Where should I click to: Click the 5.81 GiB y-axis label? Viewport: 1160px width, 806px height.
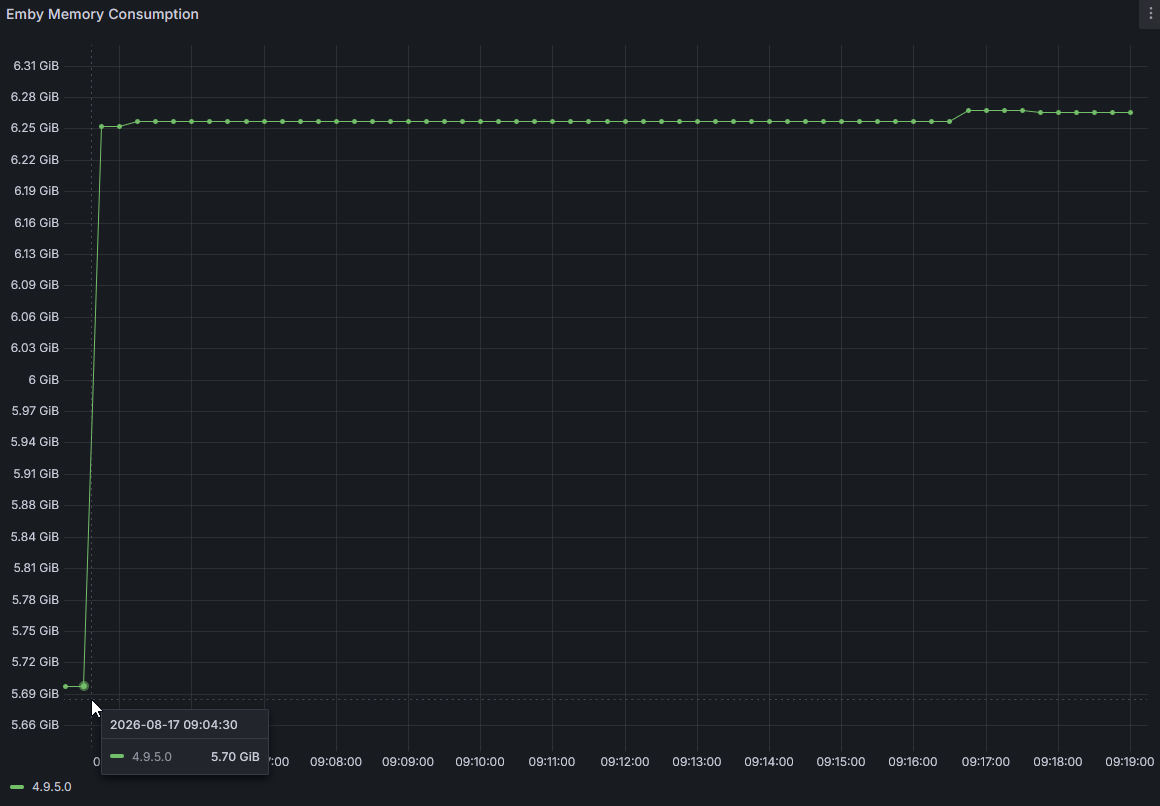[x=36, y=568]
